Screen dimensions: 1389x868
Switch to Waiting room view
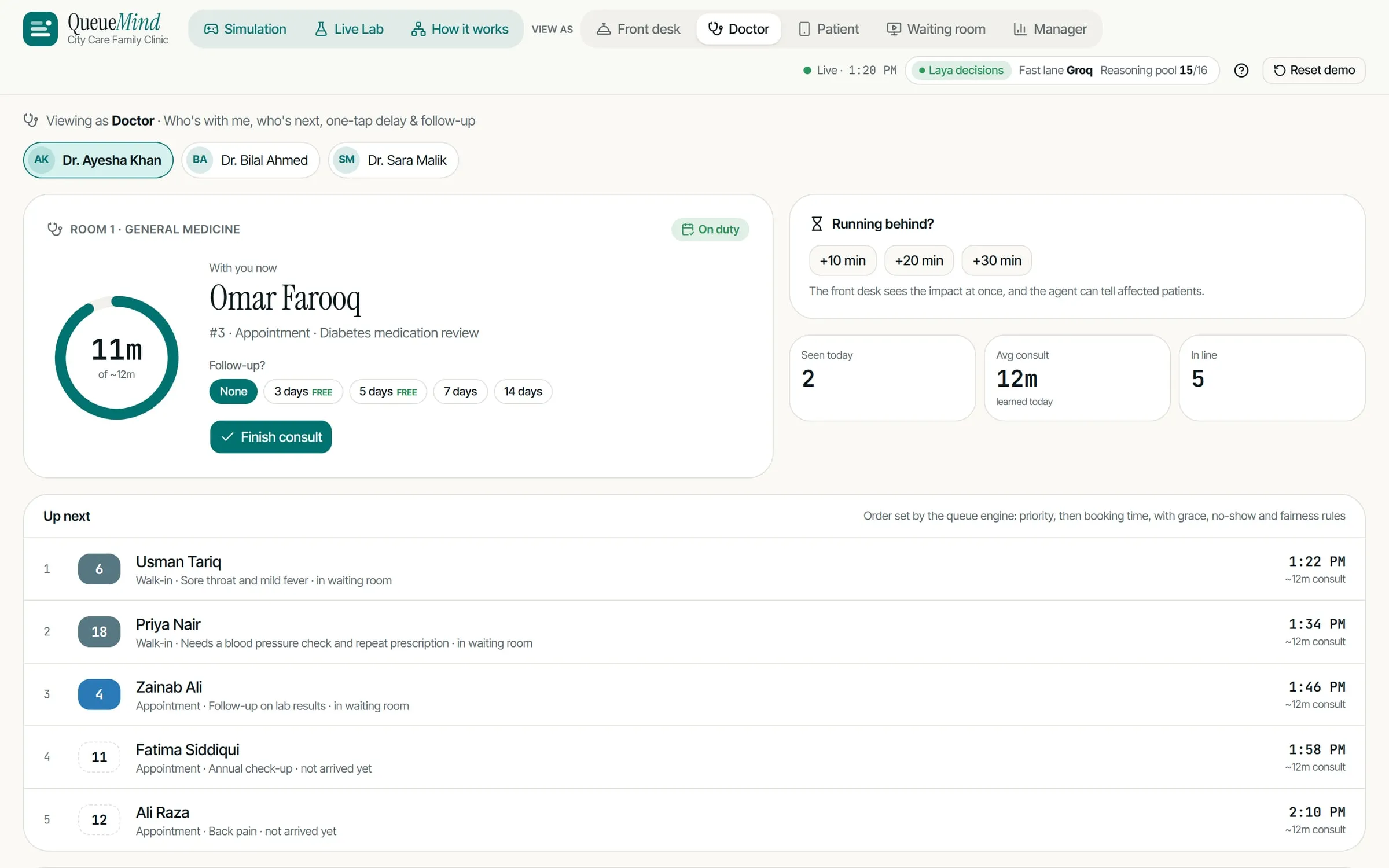click(x=936, y=29)
